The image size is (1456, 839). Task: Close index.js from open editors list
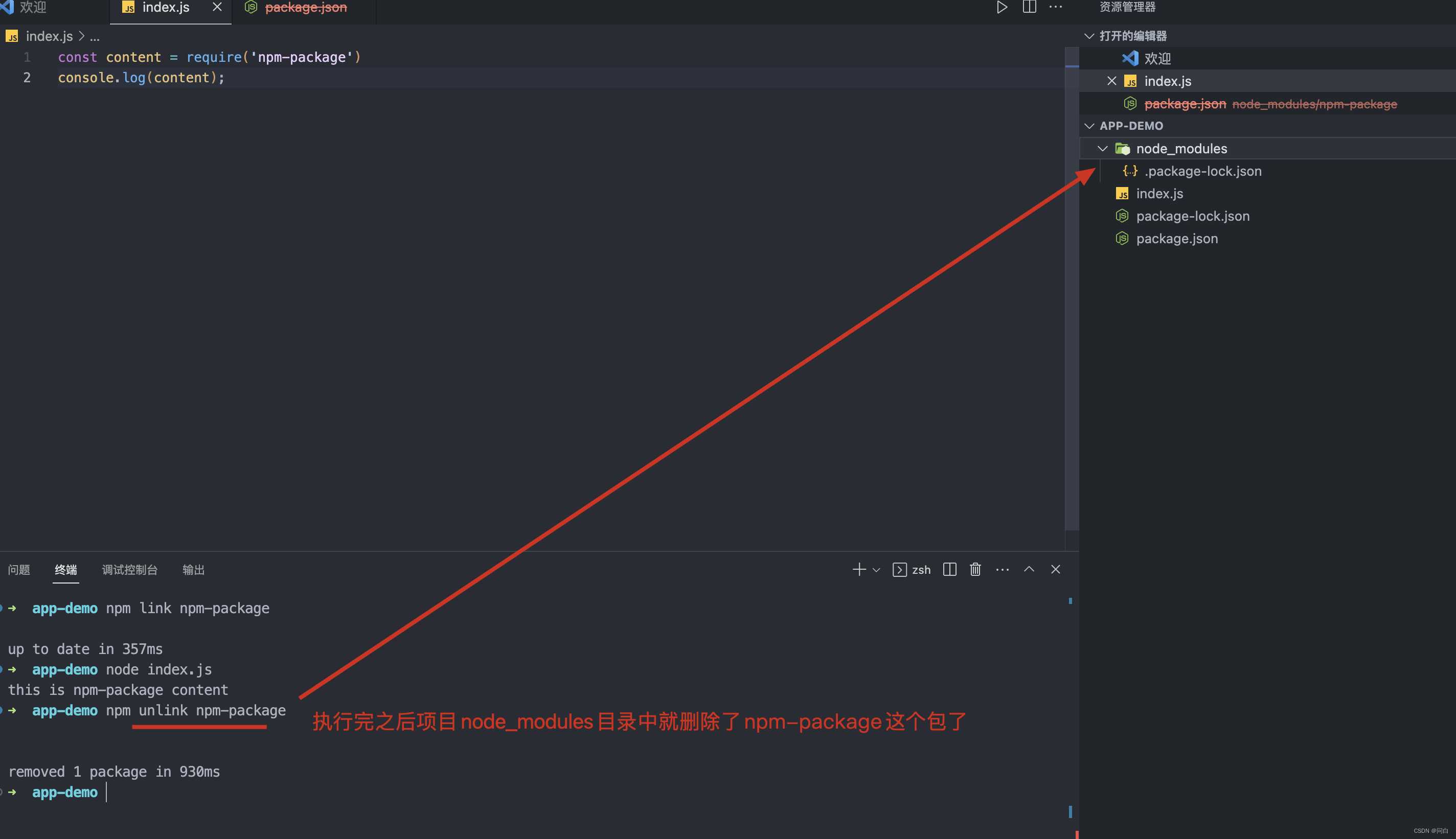pyautogui.click(x=1112, y=81)
